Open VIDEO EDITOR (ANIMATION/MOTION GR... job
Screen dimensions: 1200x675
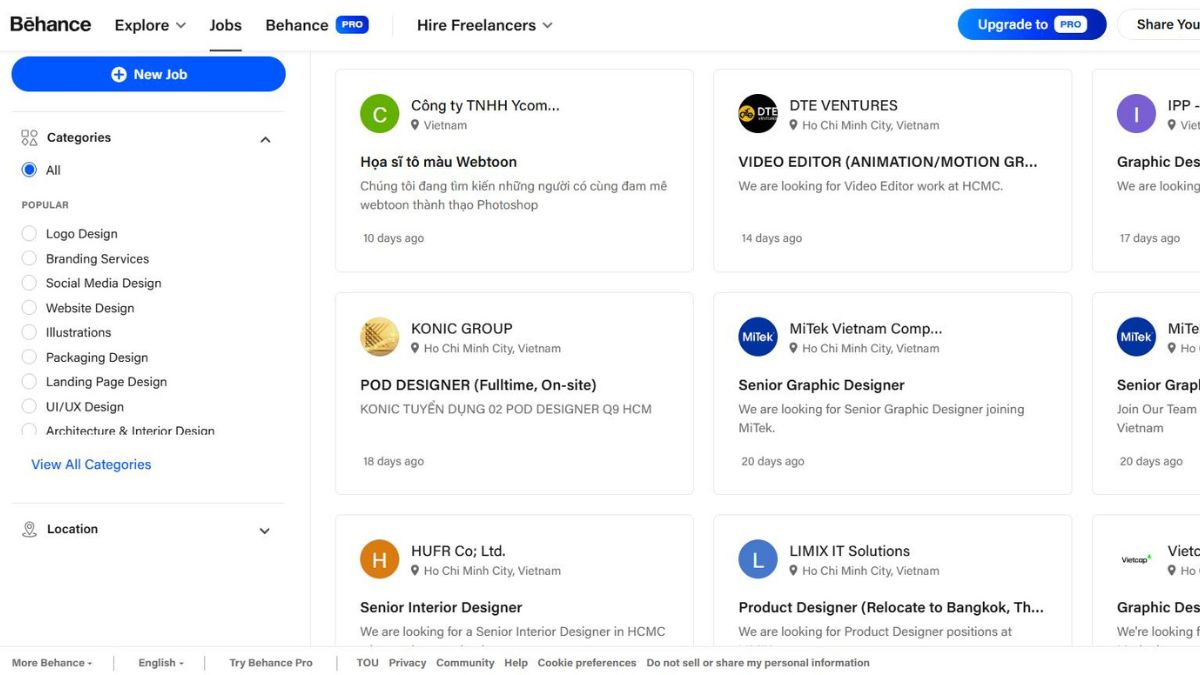(x=888, y=162)
